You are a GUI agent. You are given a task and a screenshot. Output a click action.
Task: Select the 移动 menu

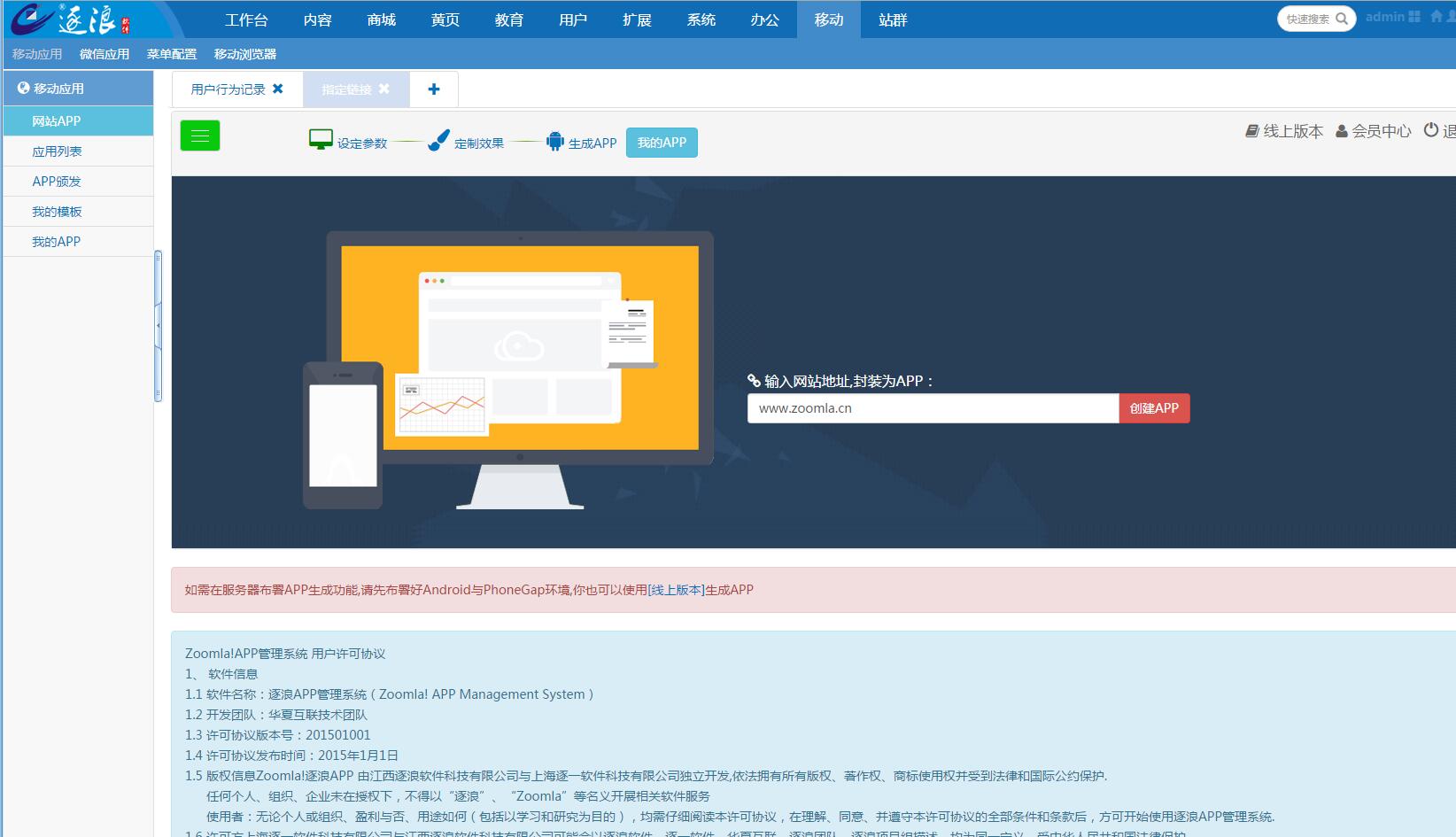click(x=829, y=19)
